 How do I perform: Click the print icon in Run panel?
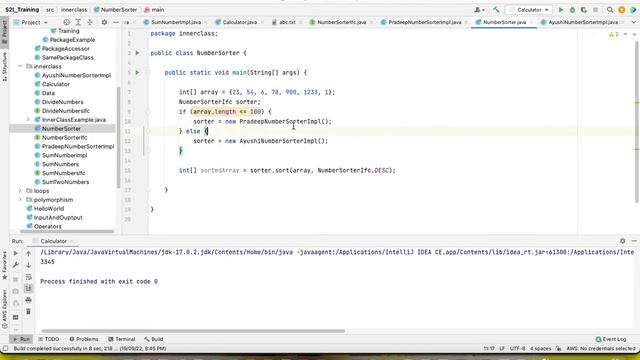tap(28, 300)
